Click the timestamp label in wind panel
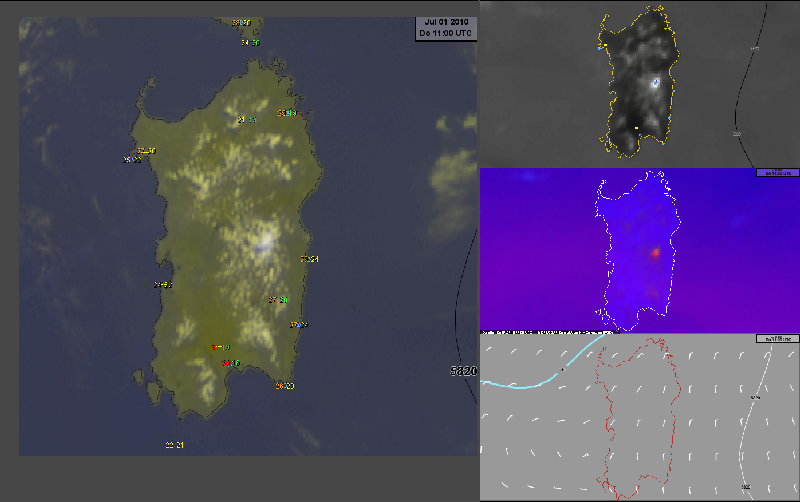This screenshot has width=800, height=502. point(776,339)
